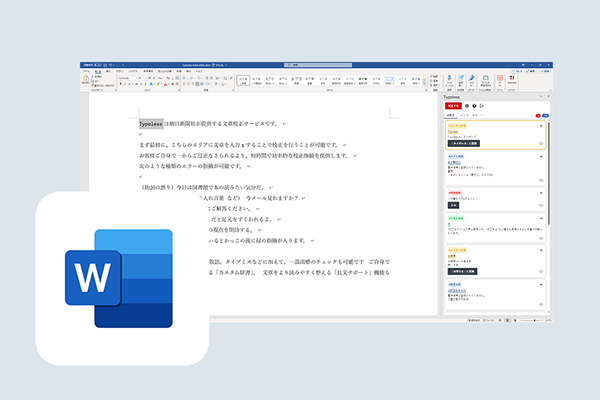Click the clear formatting icon in Font group

click(168, 78)
